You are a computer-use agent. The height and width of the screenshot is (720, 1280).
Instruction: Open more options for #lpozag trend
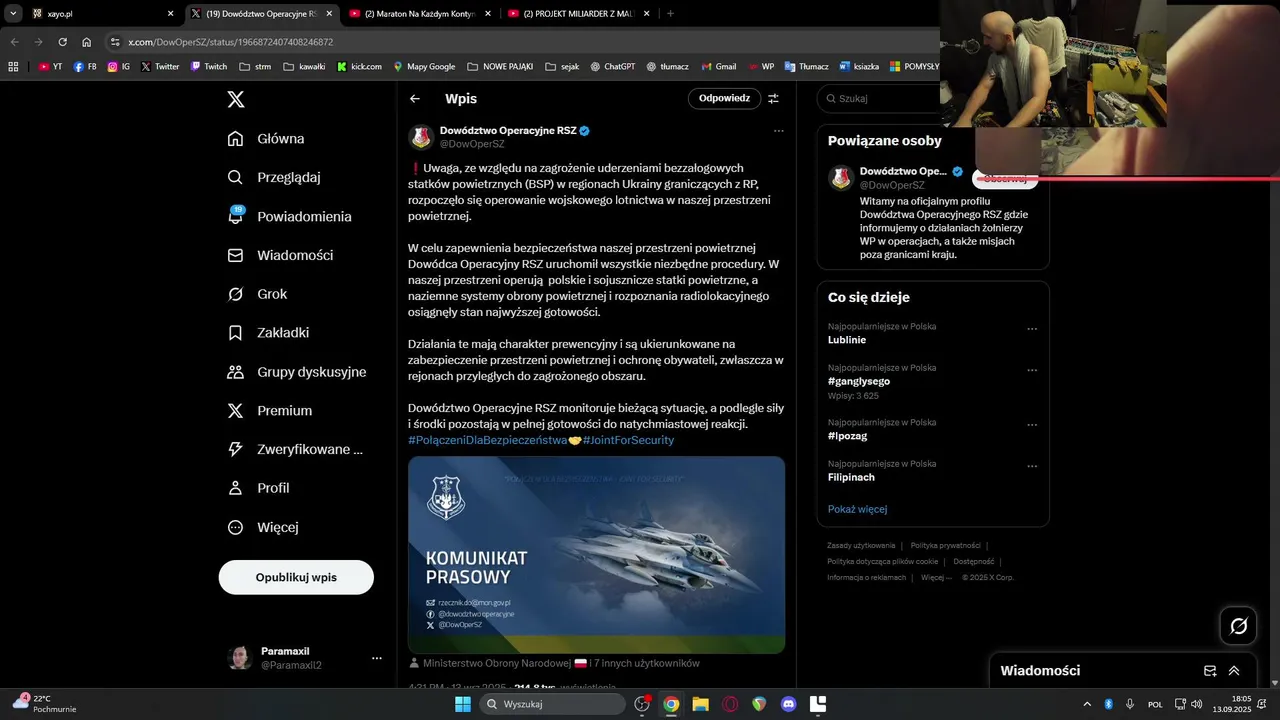click(1032, 425)
